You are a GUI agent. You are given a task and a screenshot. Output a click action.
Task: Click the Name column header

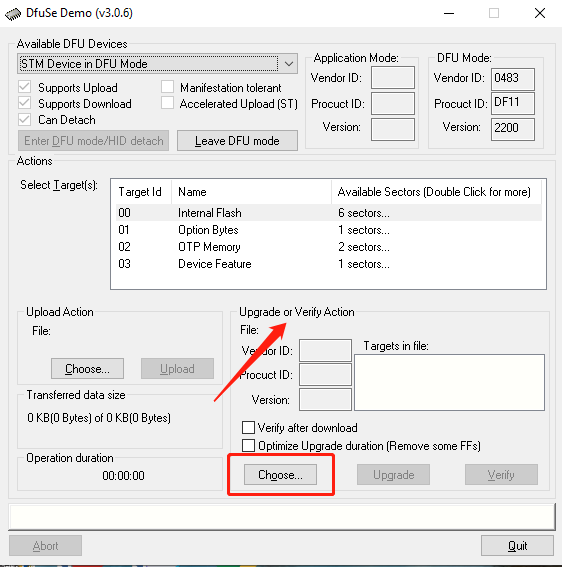click(251, 192)
